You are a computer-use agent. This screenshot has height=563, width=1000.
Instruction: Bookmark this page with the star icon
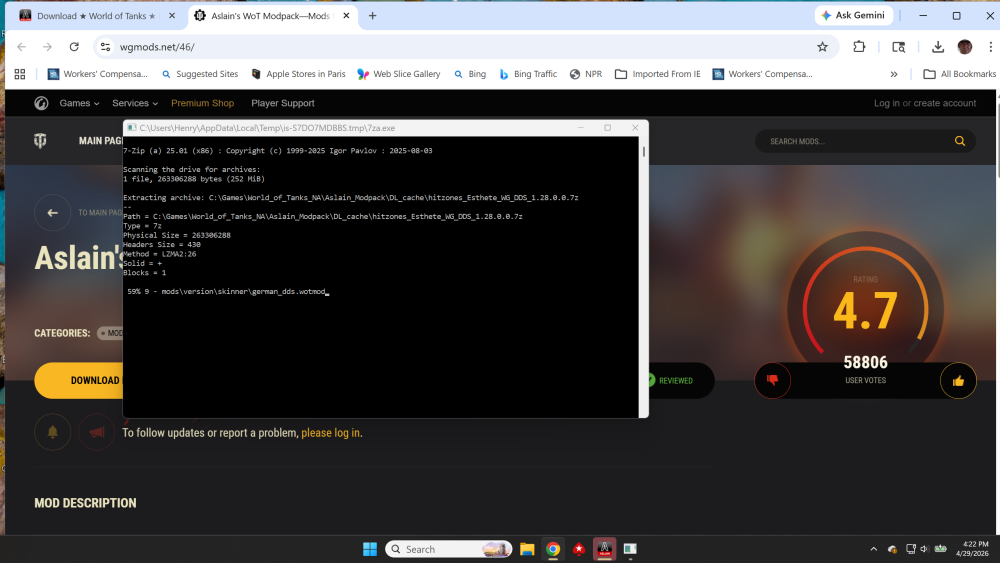[823, 47]
